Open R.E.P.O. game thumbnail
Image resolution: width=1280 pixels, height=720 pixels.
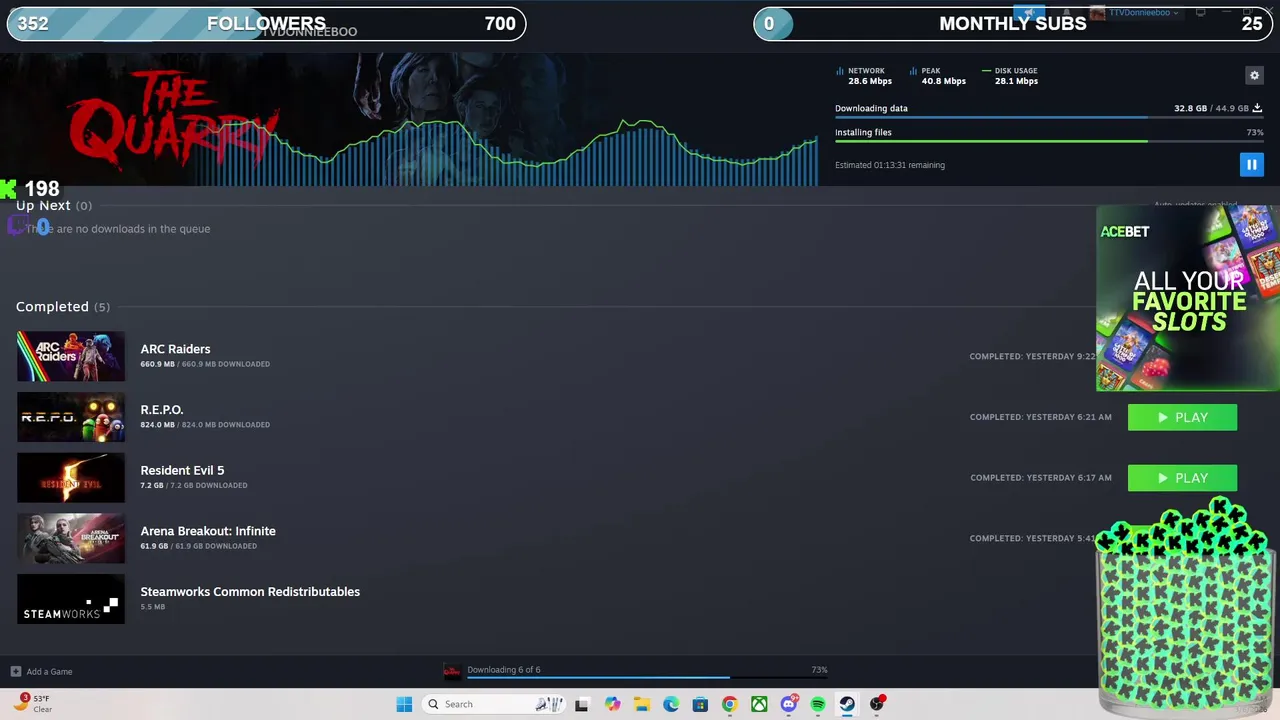point(71,417)
